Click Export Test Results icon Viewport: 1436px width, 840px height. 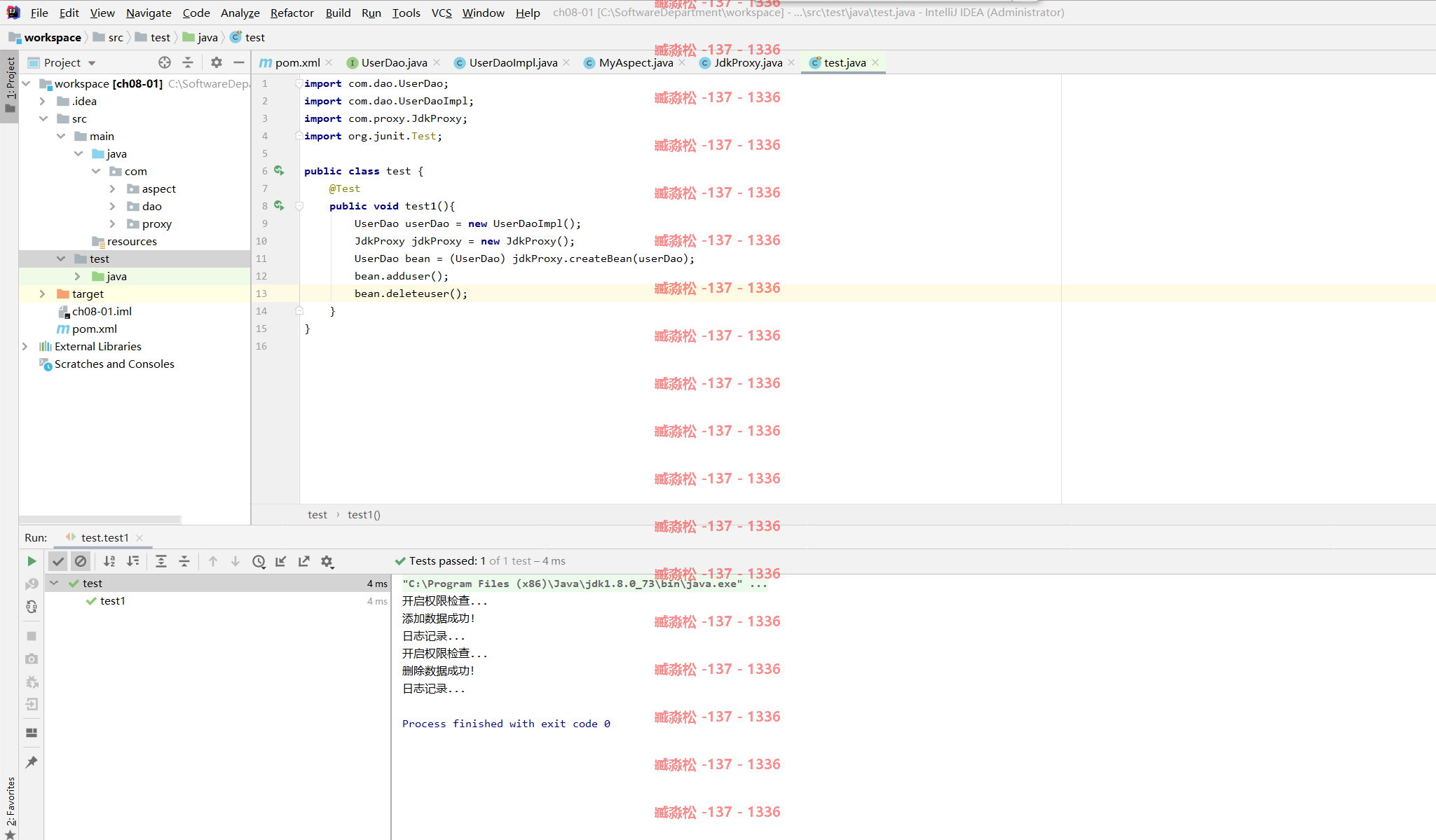[304, 561]
